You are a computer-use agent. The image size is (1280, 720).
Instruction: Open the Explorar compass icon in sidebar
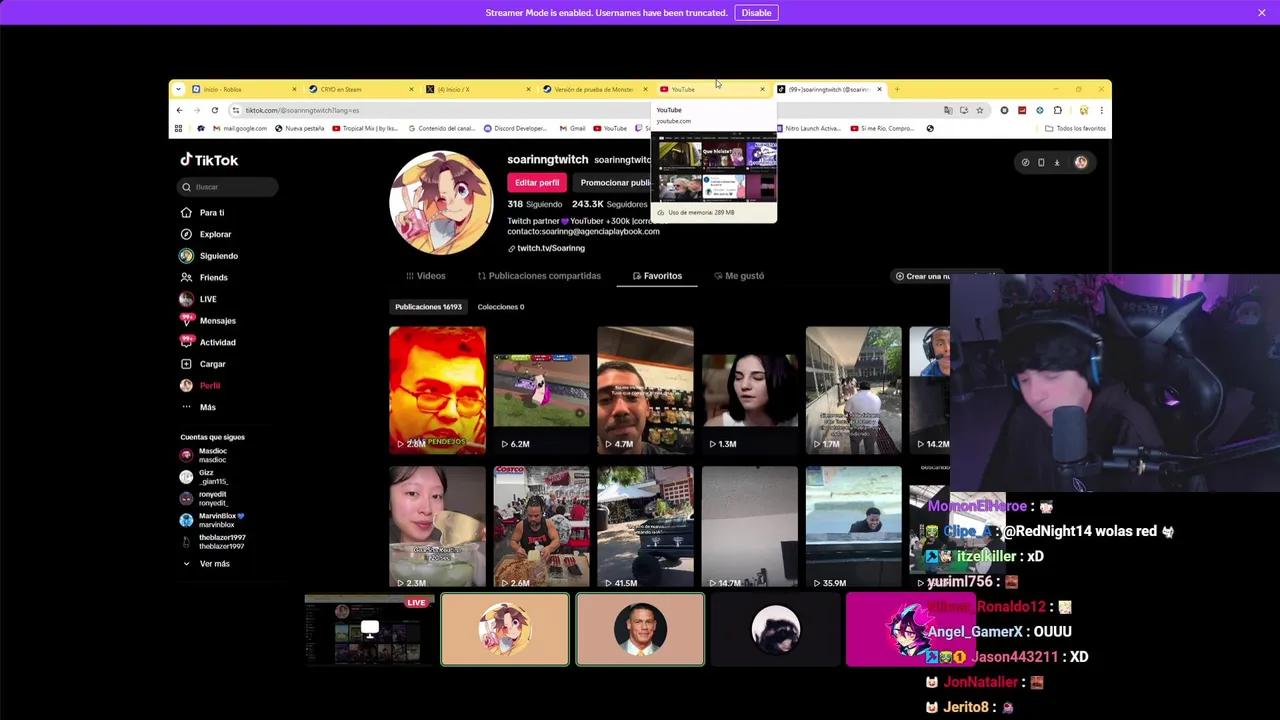tap(186, 234)
